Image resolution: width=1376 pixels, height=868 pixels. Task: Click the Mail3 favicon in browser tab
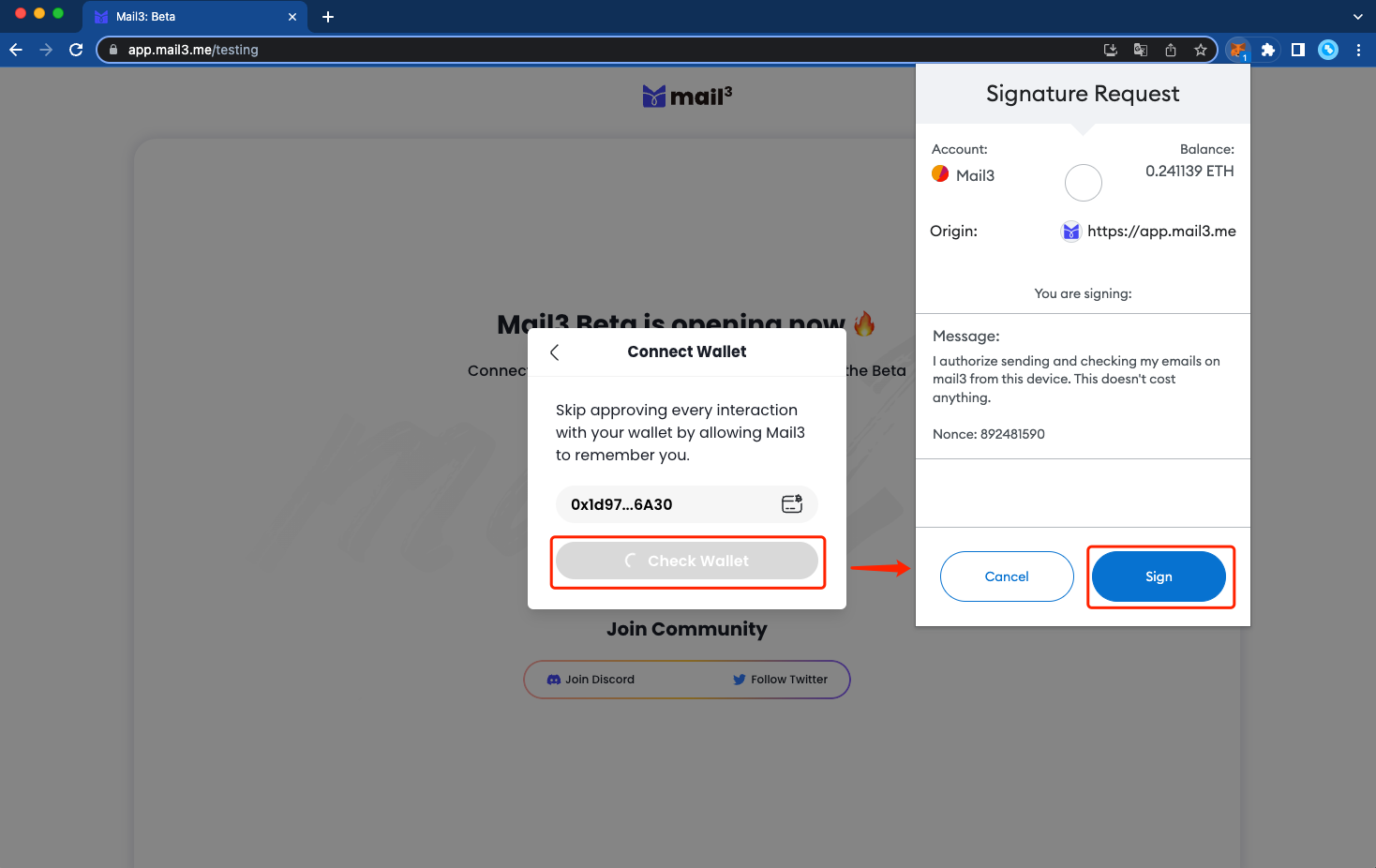(x=101, y=17)
